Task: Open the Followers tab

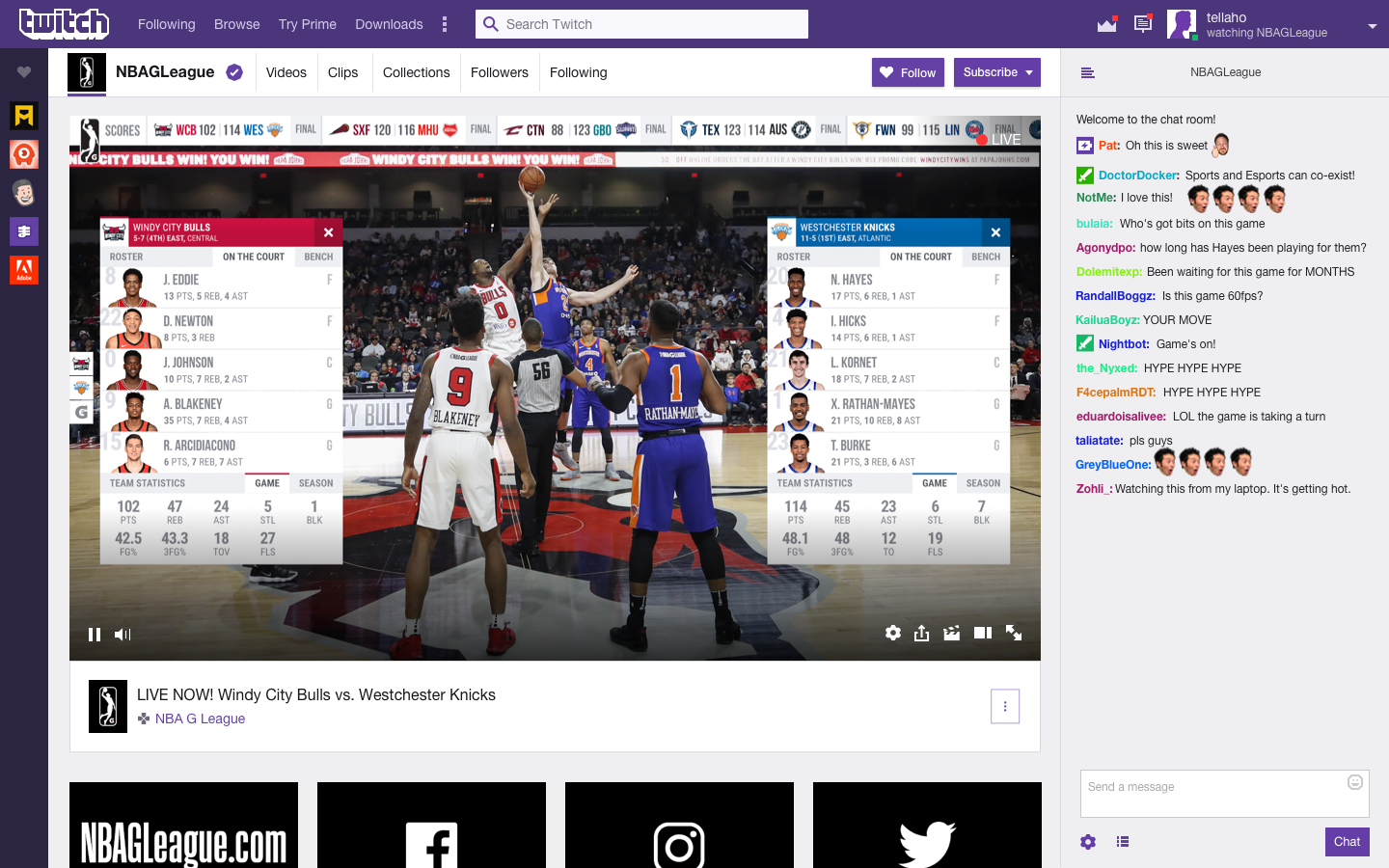Action: coord(500,72)
